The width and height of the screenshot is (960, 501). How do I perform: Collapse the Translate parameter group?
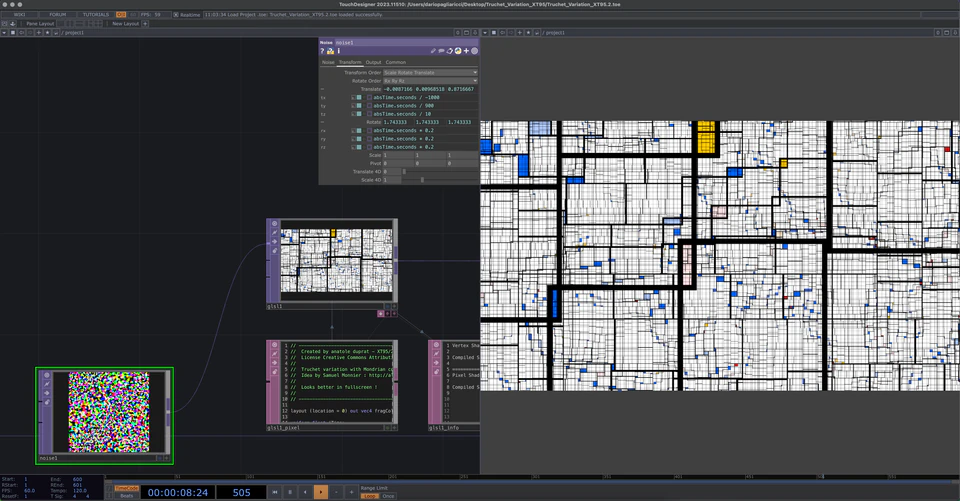pyautogui.click(x=323, y=89)
